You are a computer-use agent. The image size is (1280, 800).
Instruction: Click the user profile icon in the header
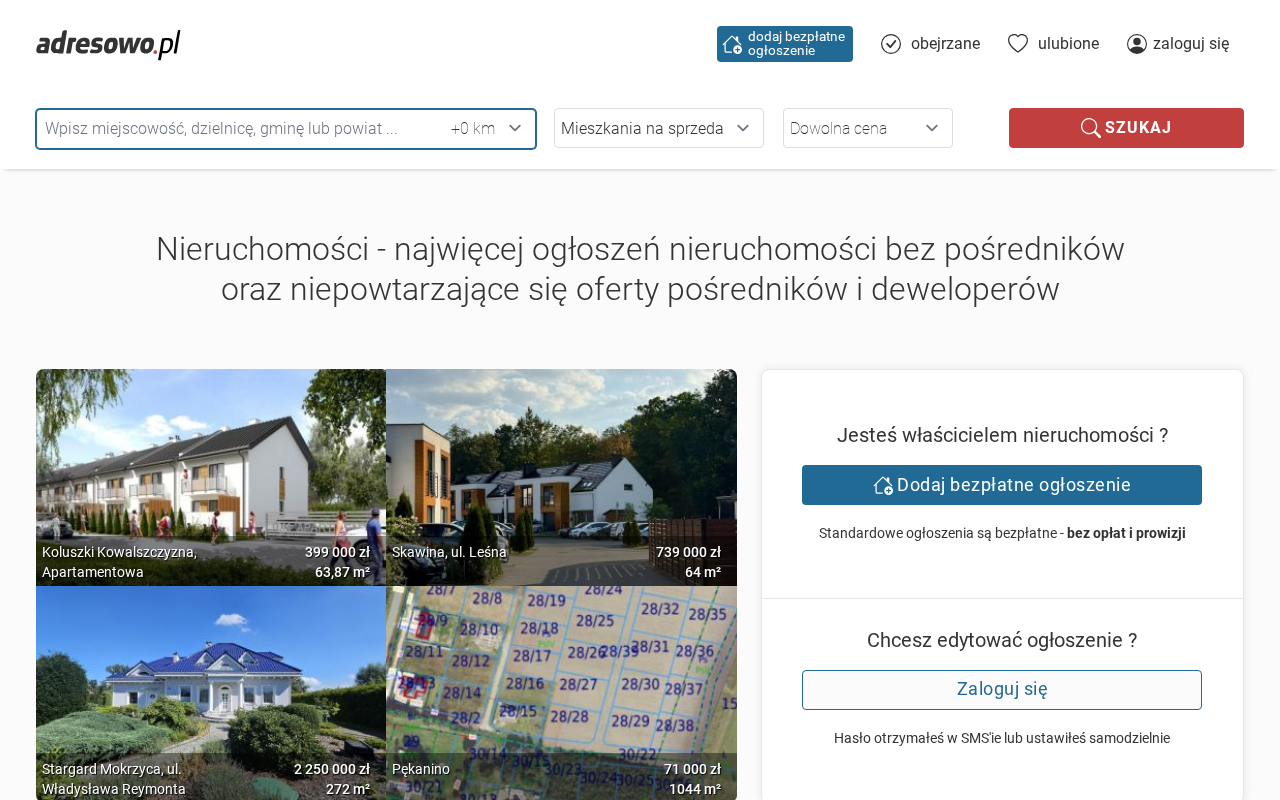click(1137, 44)
